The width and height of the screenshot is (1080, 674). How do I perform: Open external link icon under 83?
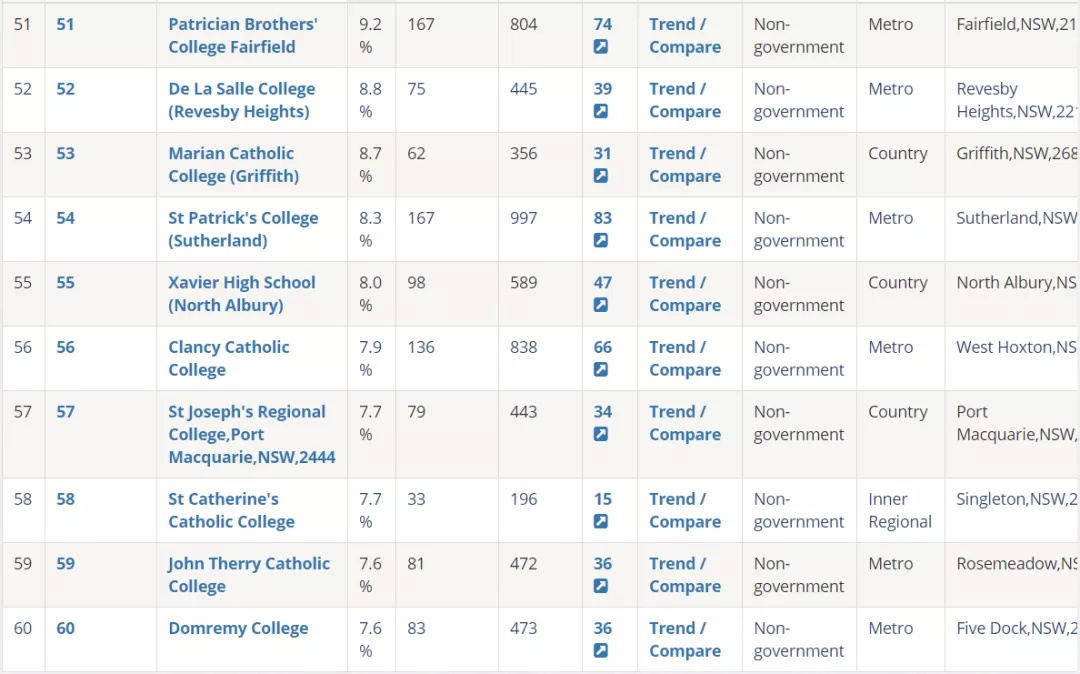tap(601, 240)
